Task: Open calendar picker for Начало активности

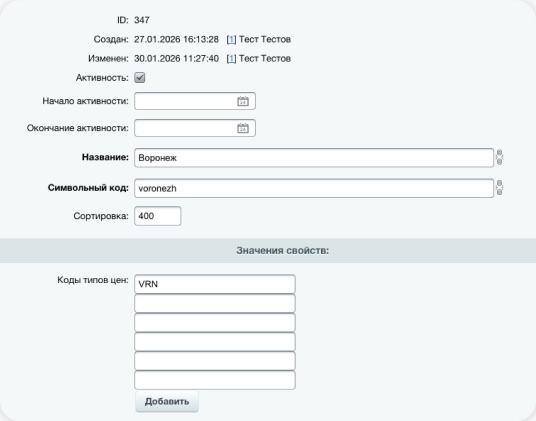Action: [243, 101]
